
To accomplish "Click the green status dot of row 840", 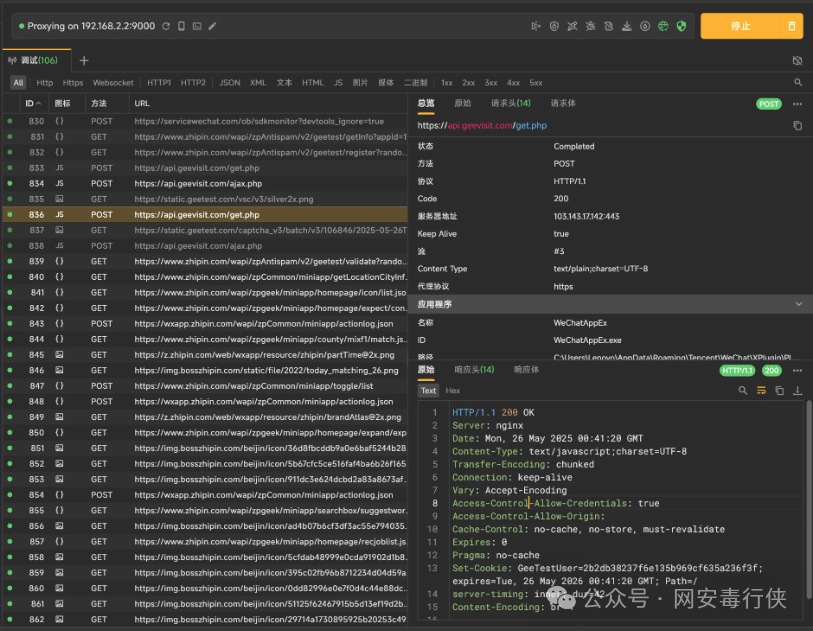I will (x=10, y=277).
